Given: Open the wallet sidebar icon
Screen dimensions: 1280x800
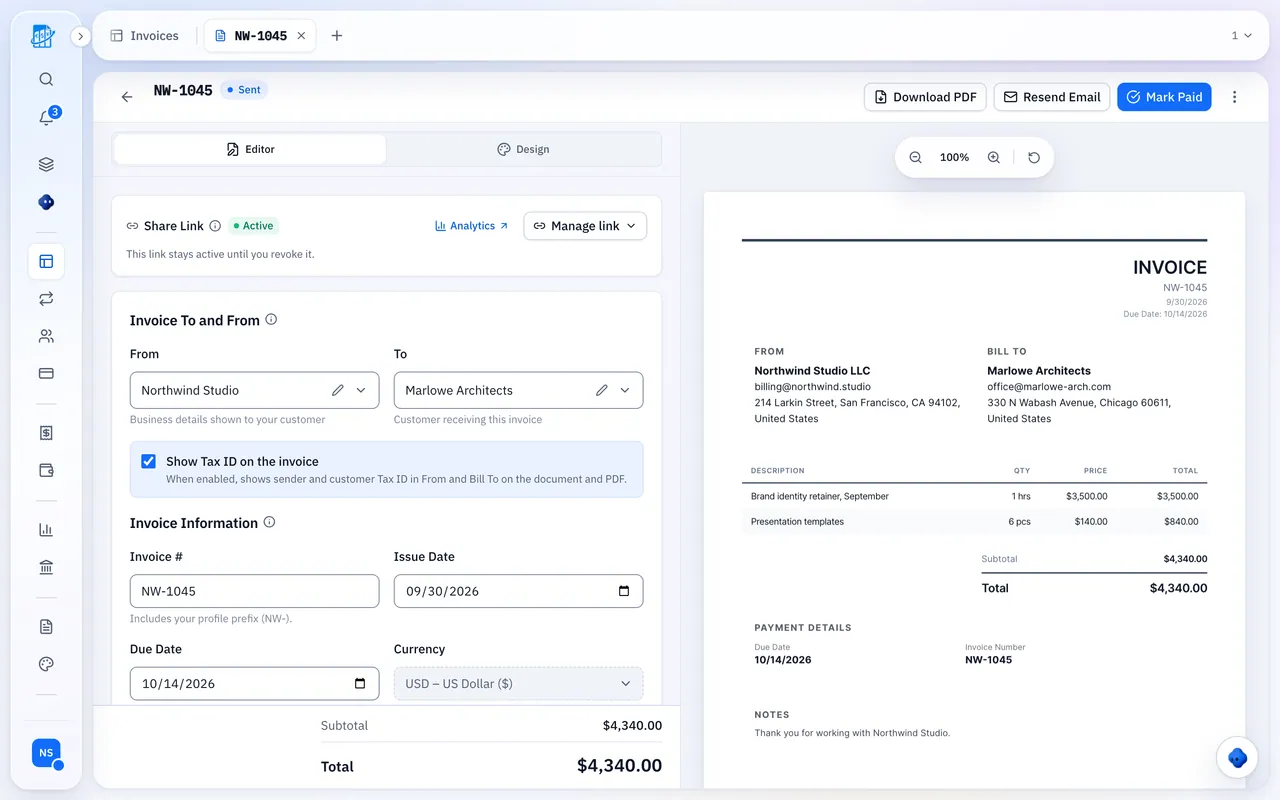Looking at the screenshot, I should 46,470.
